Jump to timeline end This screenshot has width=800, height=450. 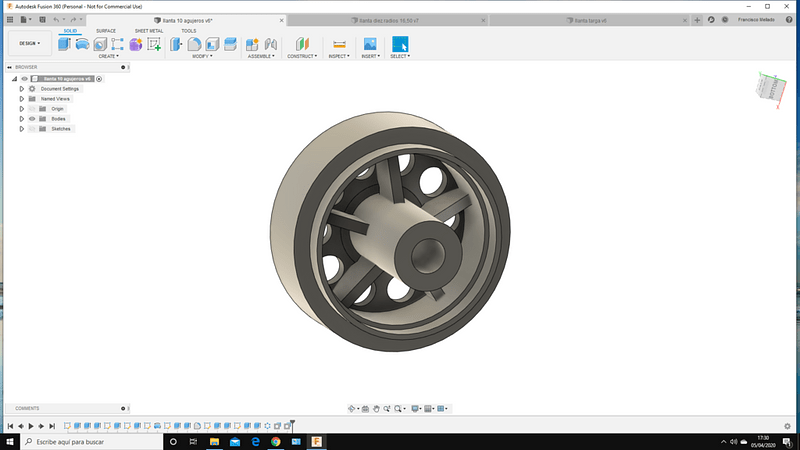[x=52, y=426]
